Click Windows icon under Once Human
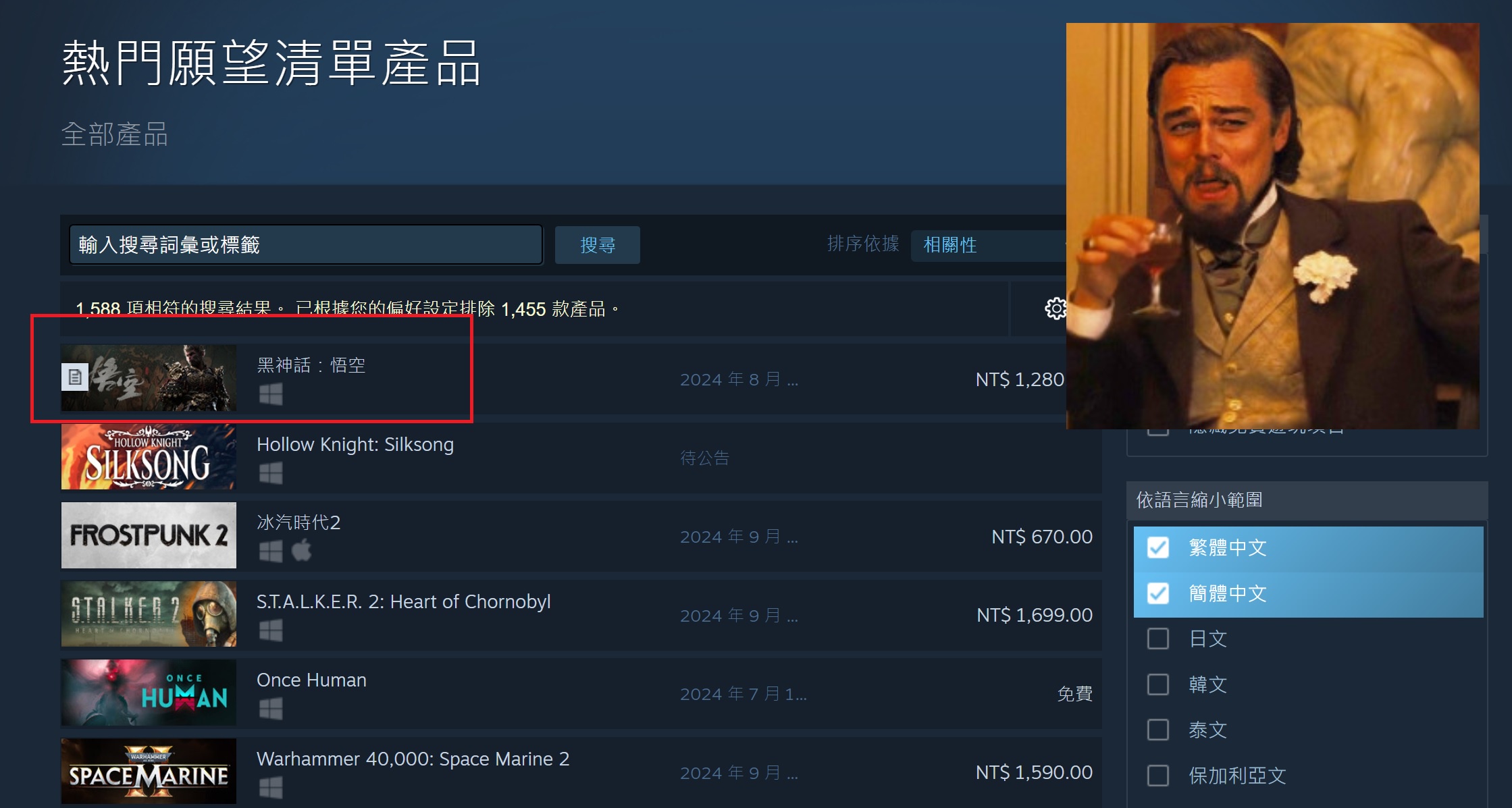Image resolution: width=1512 pixels, height=808 pixels. (x=271, y=709)
